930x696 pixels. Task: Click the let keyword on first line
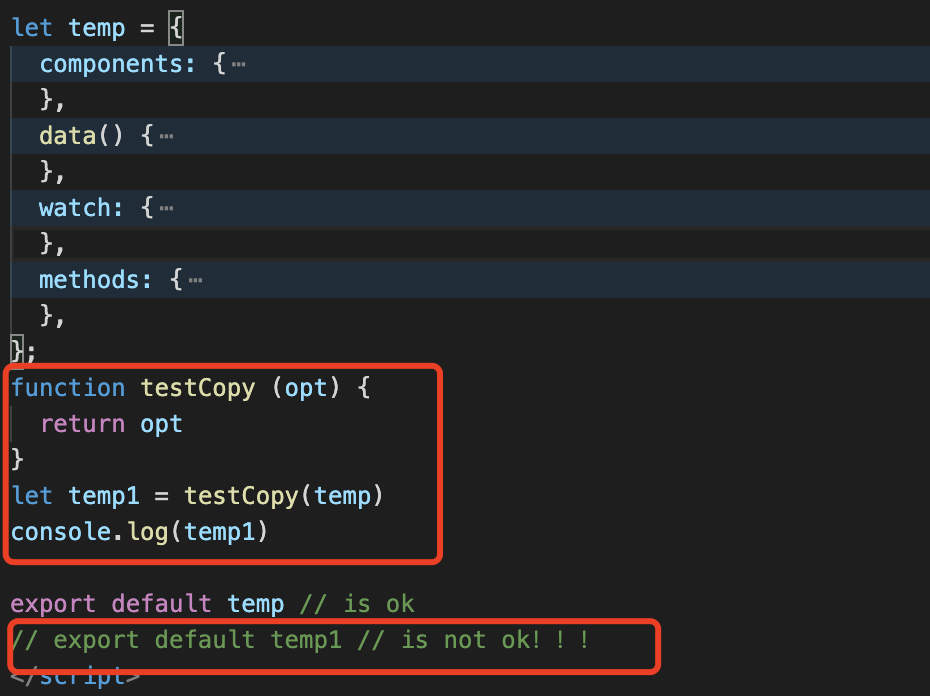tap(32, 28)
